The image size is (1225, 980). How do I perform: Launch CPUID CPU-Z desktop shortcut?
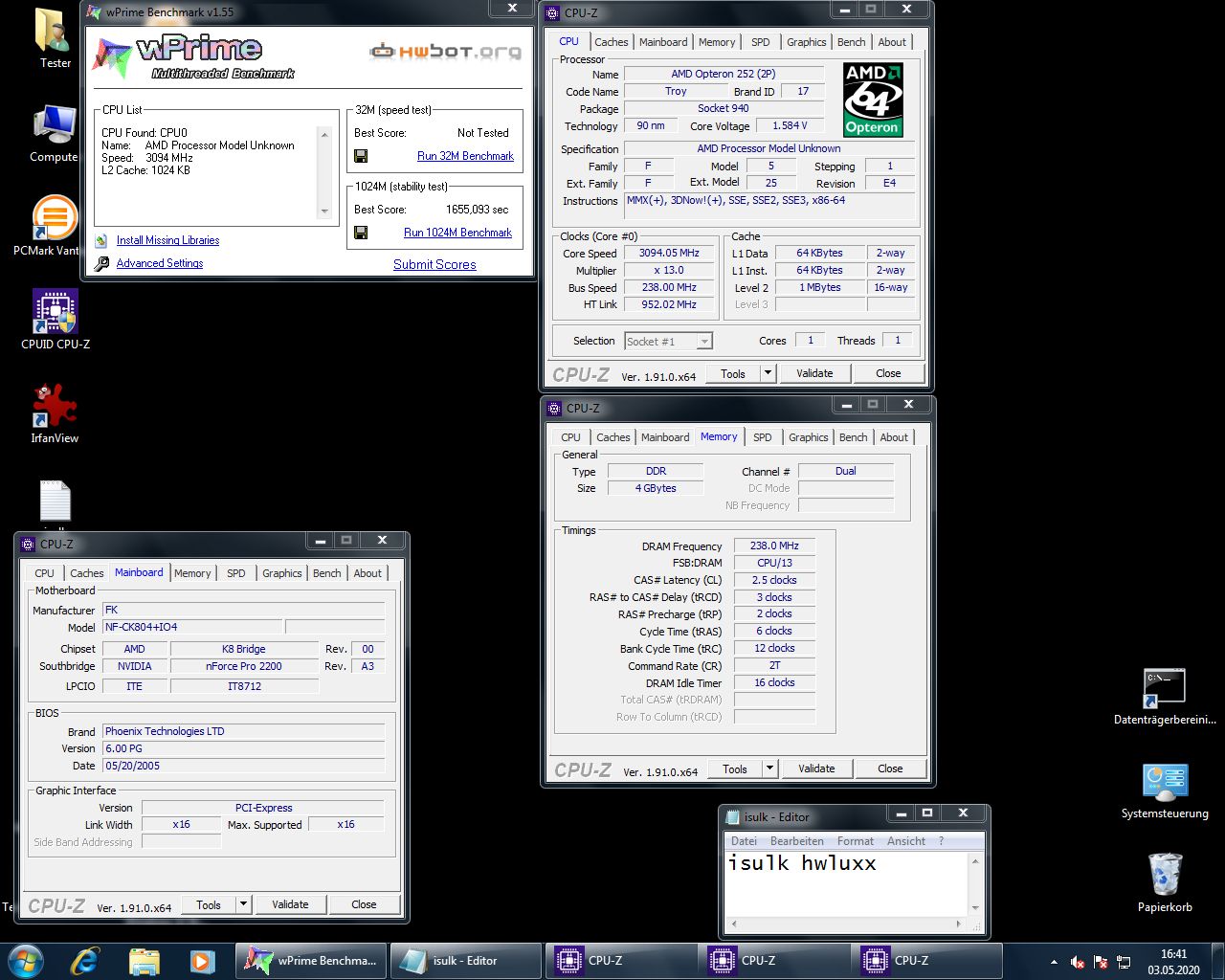click(55, 319)
